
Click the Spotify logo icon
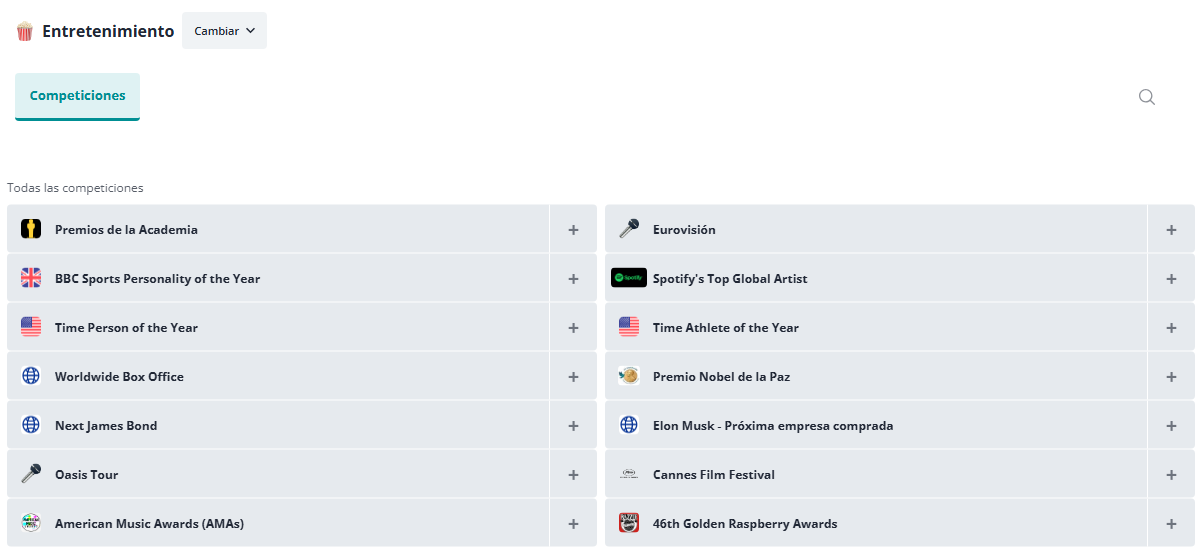629,278
